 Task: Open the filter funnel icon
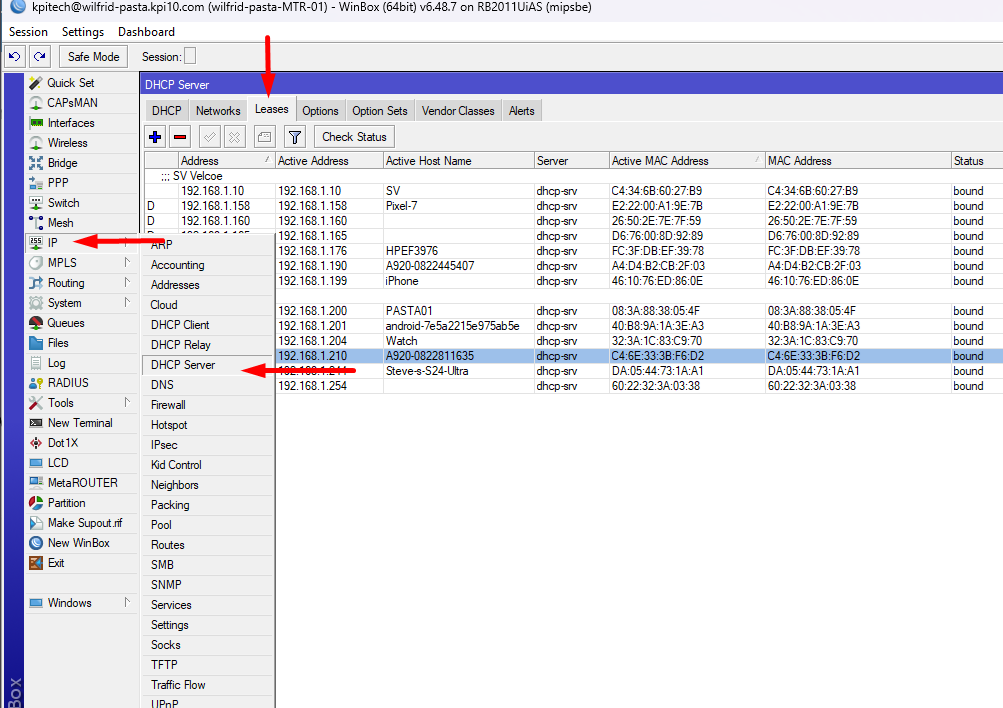click(294, 137)
